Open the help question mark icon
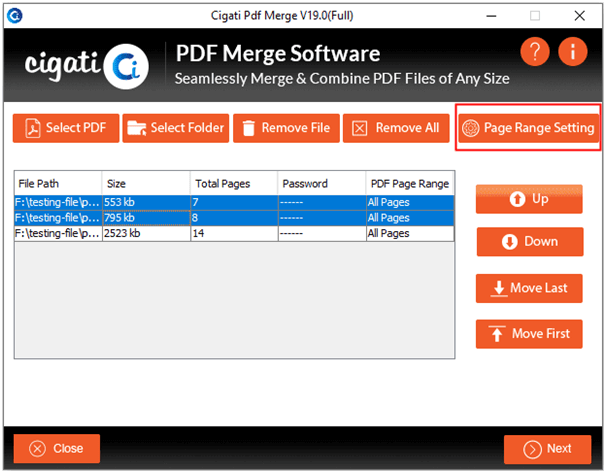Viewport: 606px width, 473px height. (x=535, y=51)
